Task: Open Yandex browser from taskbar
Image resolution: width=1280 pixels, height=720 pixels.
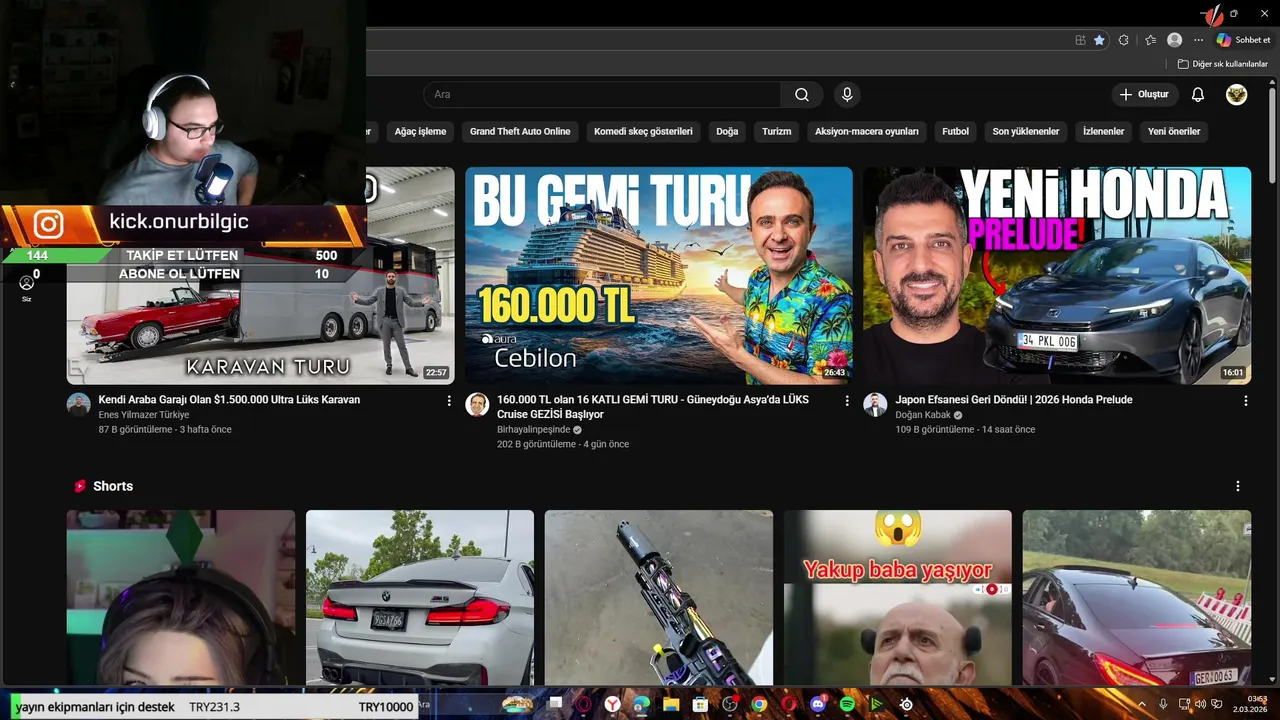Action: pos(612,704)
